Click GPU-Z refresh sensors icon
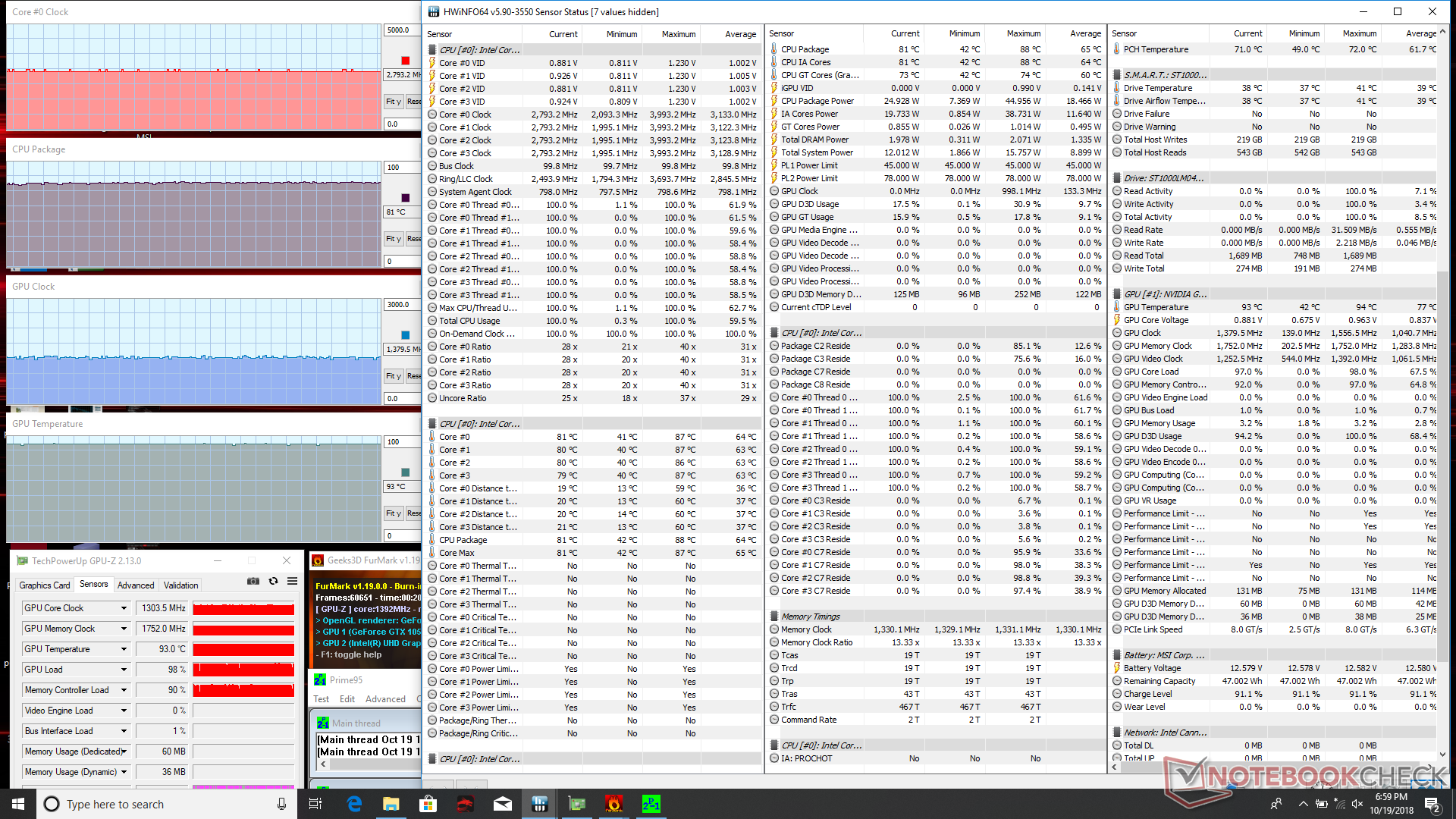Image resolution: width=1456 pixels, height=819 pixels. [x=273, y=582]
